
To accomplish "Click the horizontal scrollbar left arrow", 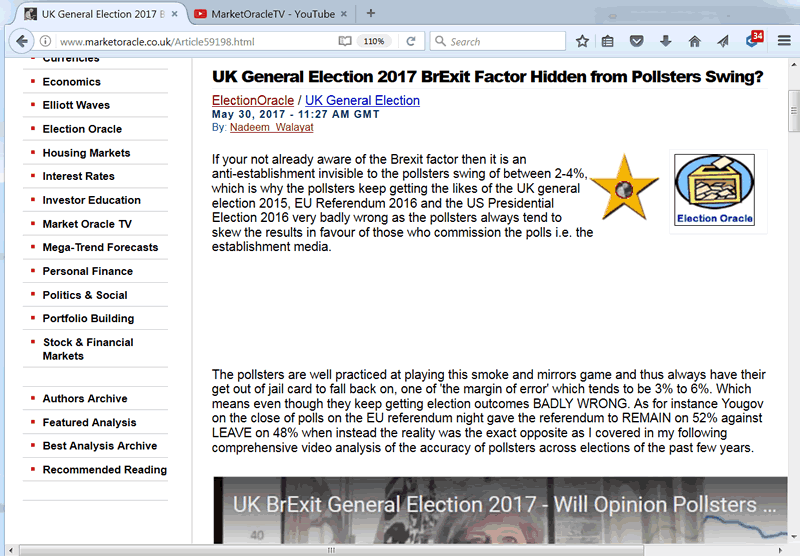I will (10, 550).
